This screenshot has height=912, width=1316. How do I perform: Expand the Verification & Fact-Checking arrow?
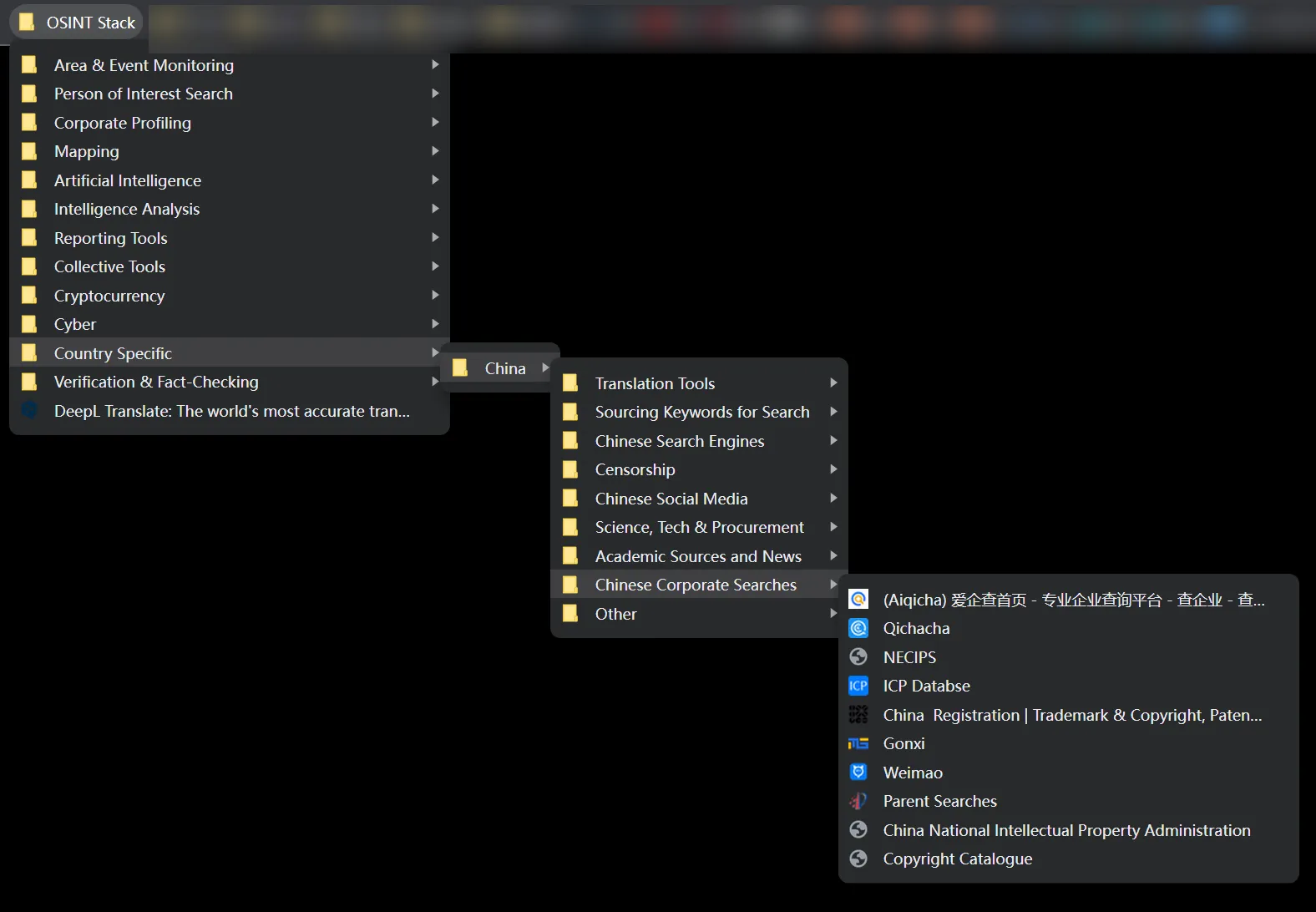coord(435,382)
